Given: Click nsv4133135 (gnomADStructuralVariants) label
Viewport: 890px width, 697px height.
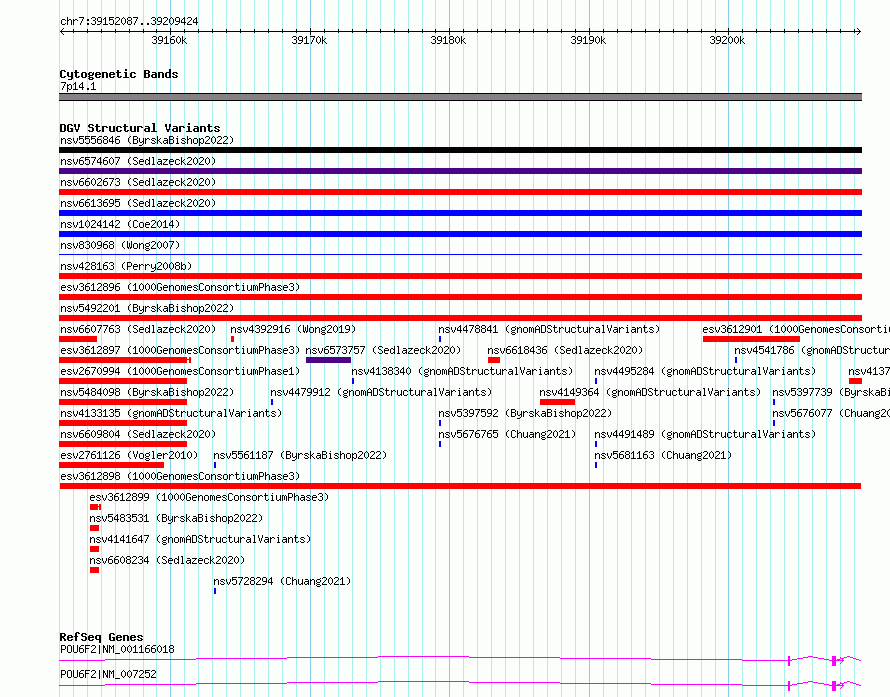Looking at the screenshot, I should coord(171,413).
